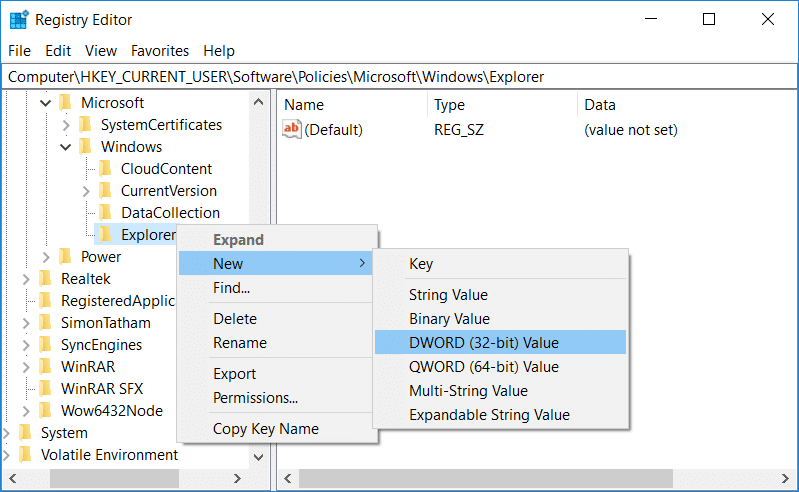This screenshot has height=492, width=799.
Task: Select the WinRAR SFX folder icon
Action: pyautogui.click(x=46, y=389)
